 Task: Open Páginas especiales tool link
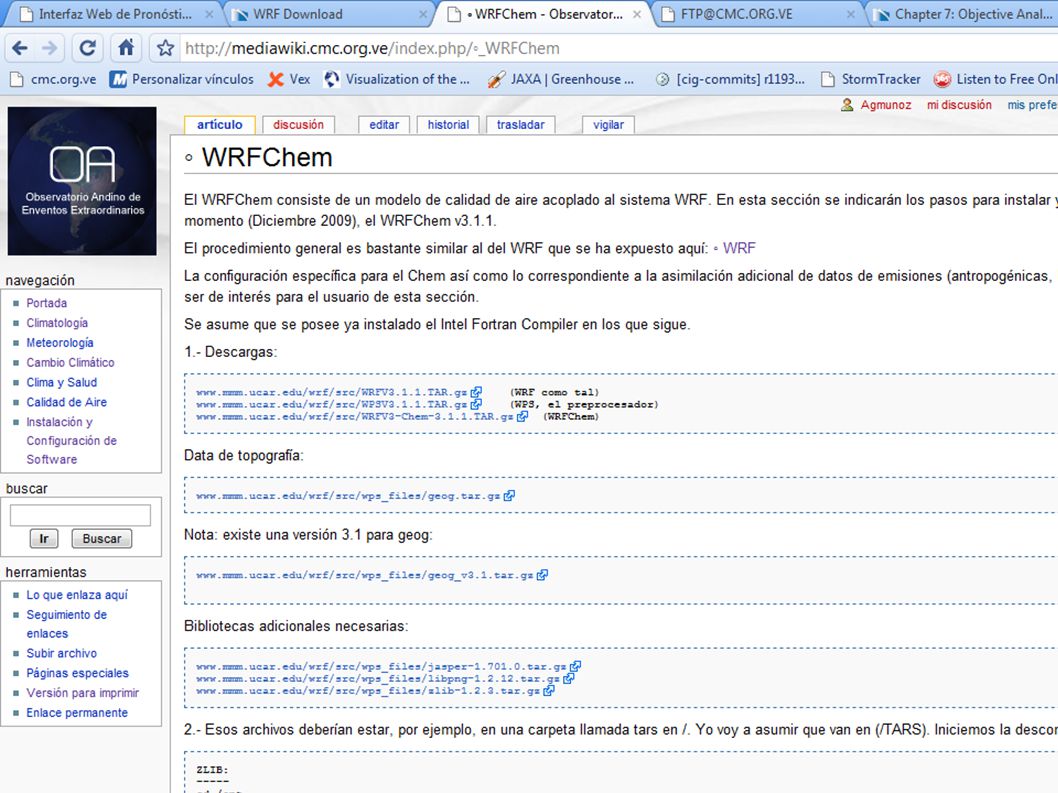click(x=77, y=673)
